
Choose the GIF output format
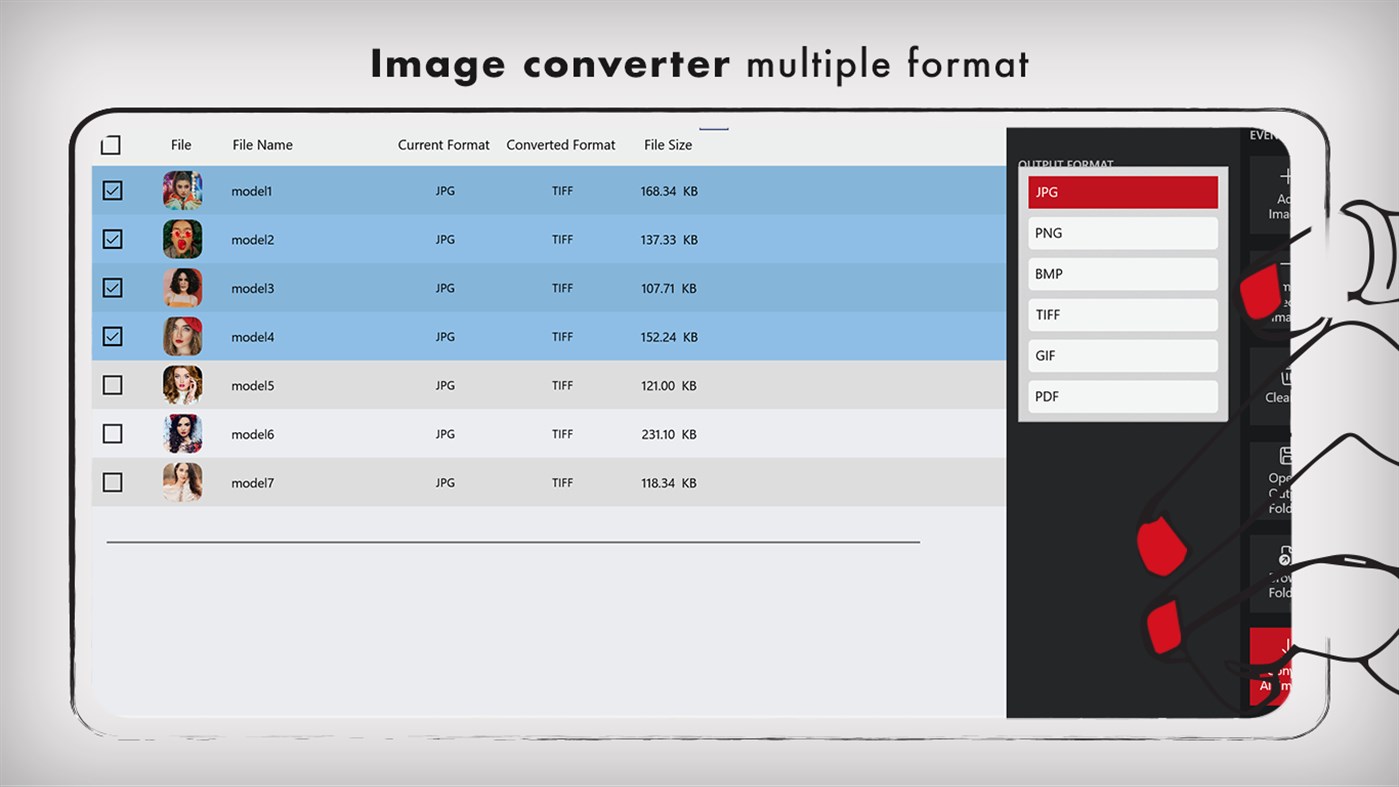click(x=1122, y=355)
